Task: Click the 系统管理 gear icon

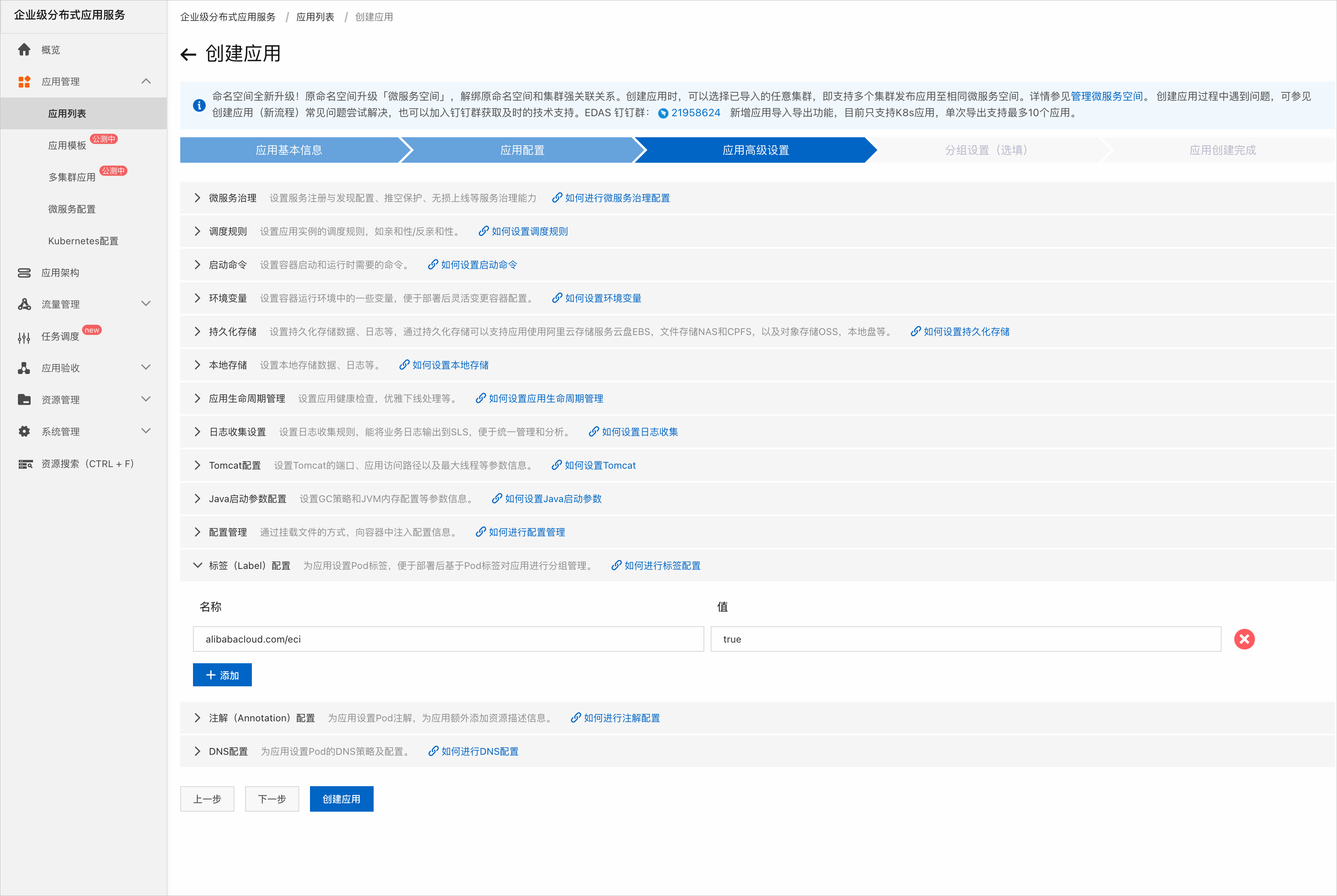Action: [24, 431]
